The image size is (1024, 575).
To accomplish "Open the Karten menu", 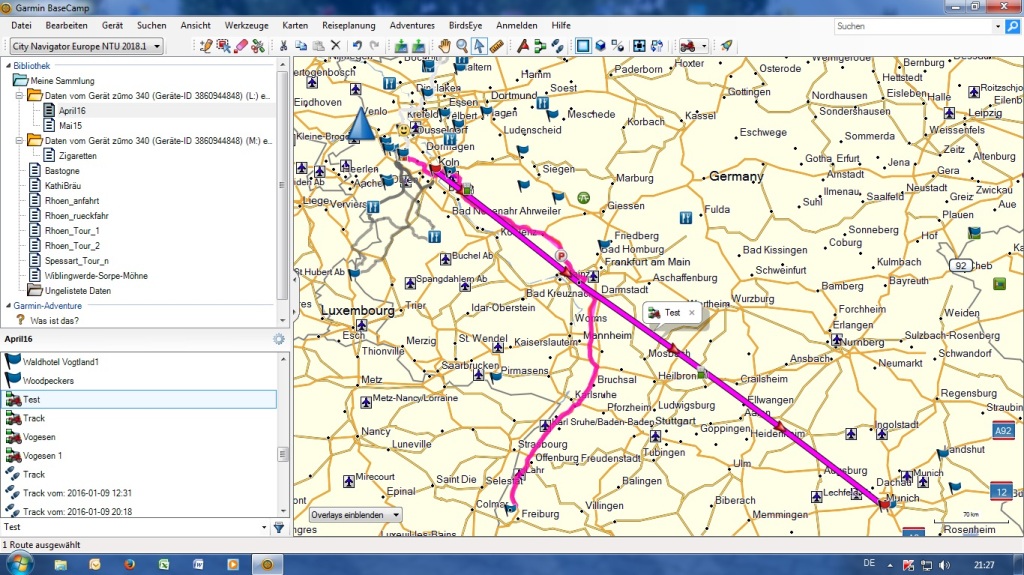I will (295, 24).
